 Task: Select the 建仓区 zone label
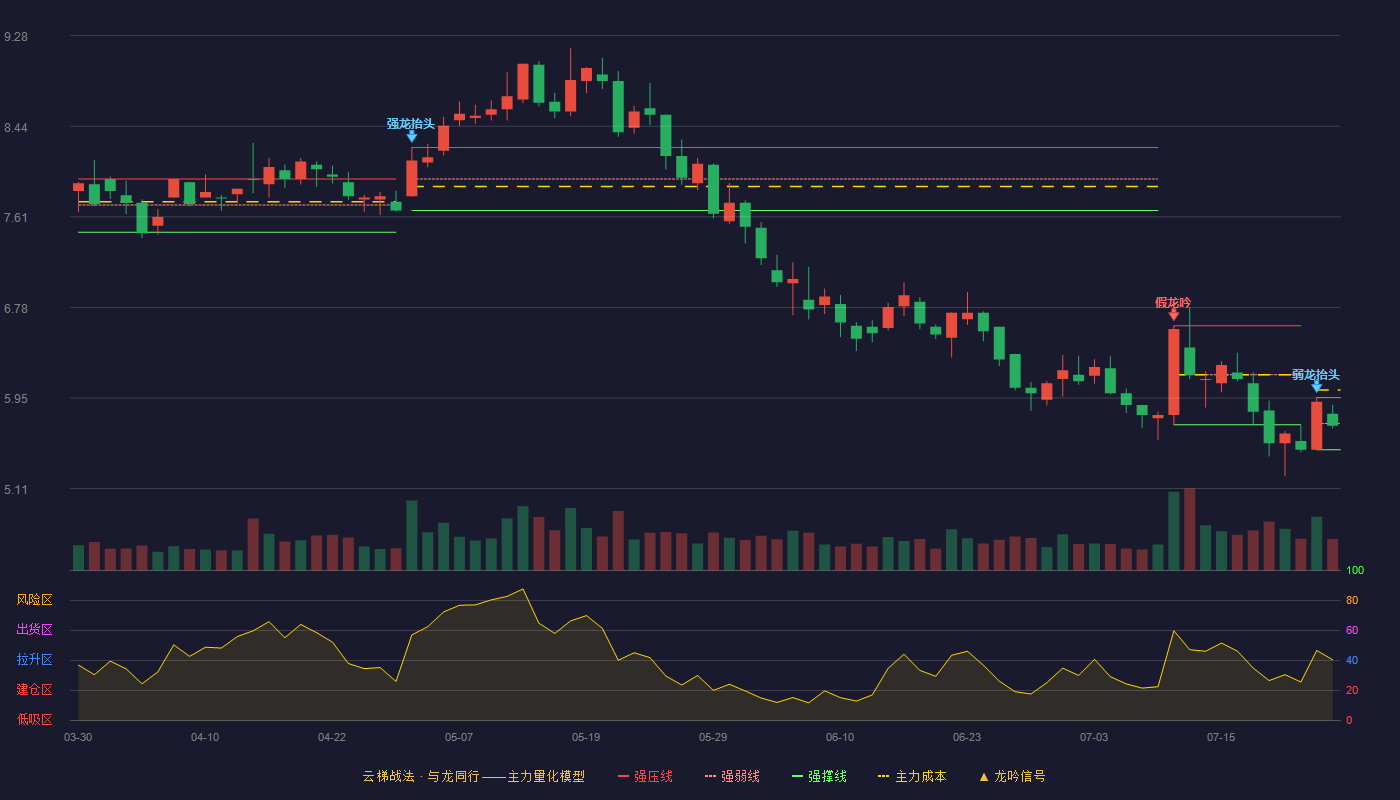click(x=34, y=690)
